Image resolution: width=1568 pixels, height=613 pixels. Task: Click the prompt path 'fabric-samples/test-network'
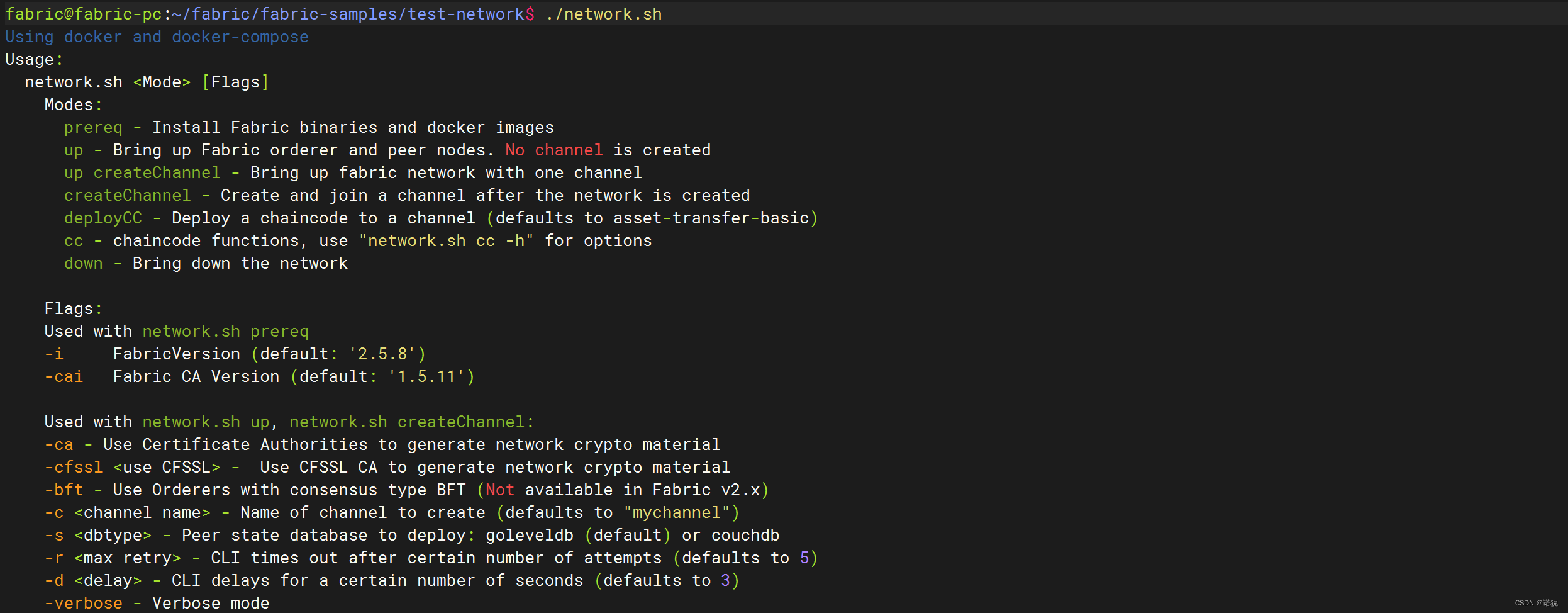tap(392, 14)
